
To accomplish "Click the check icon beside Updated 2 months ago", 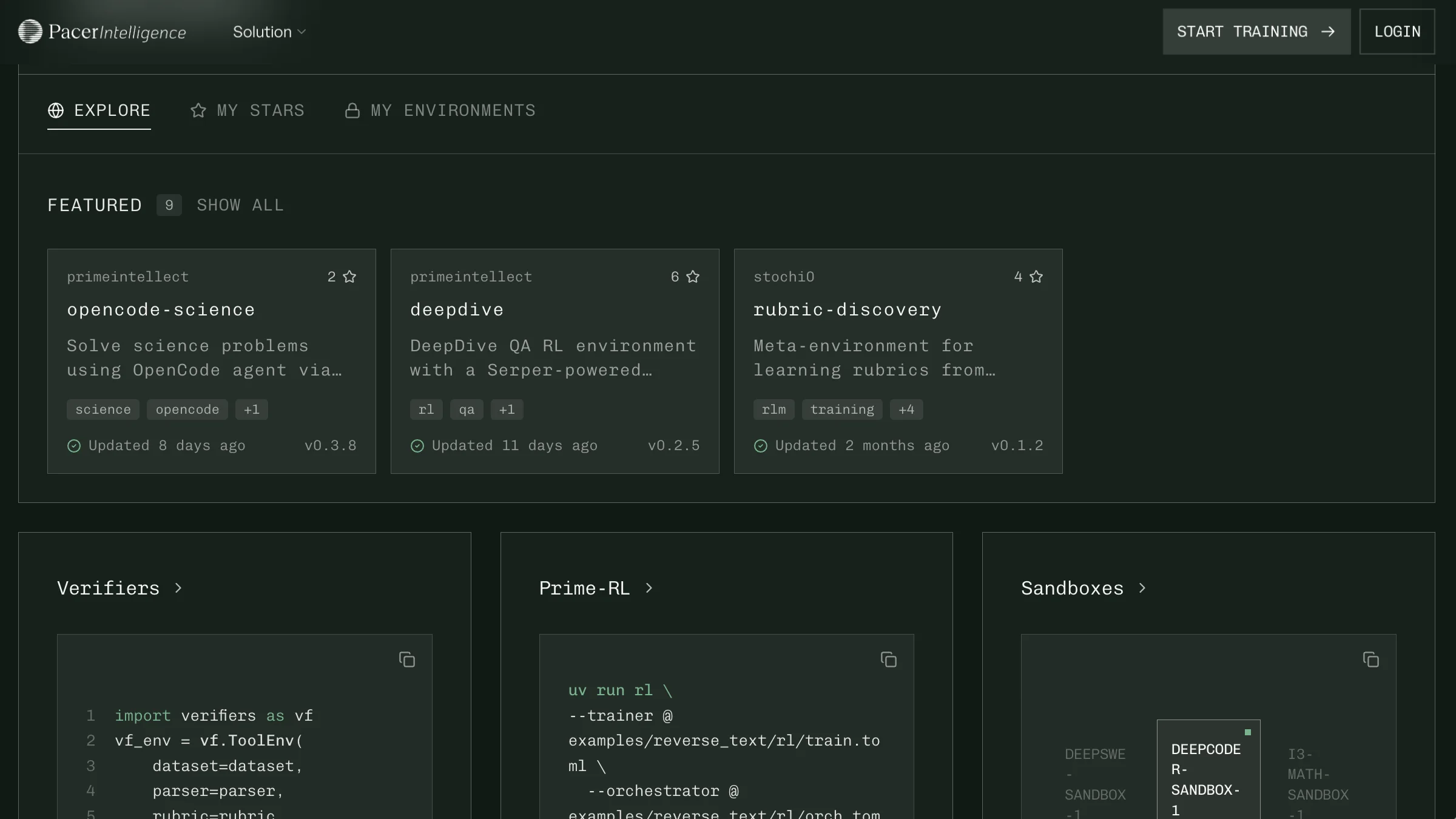I will (761, 446).
